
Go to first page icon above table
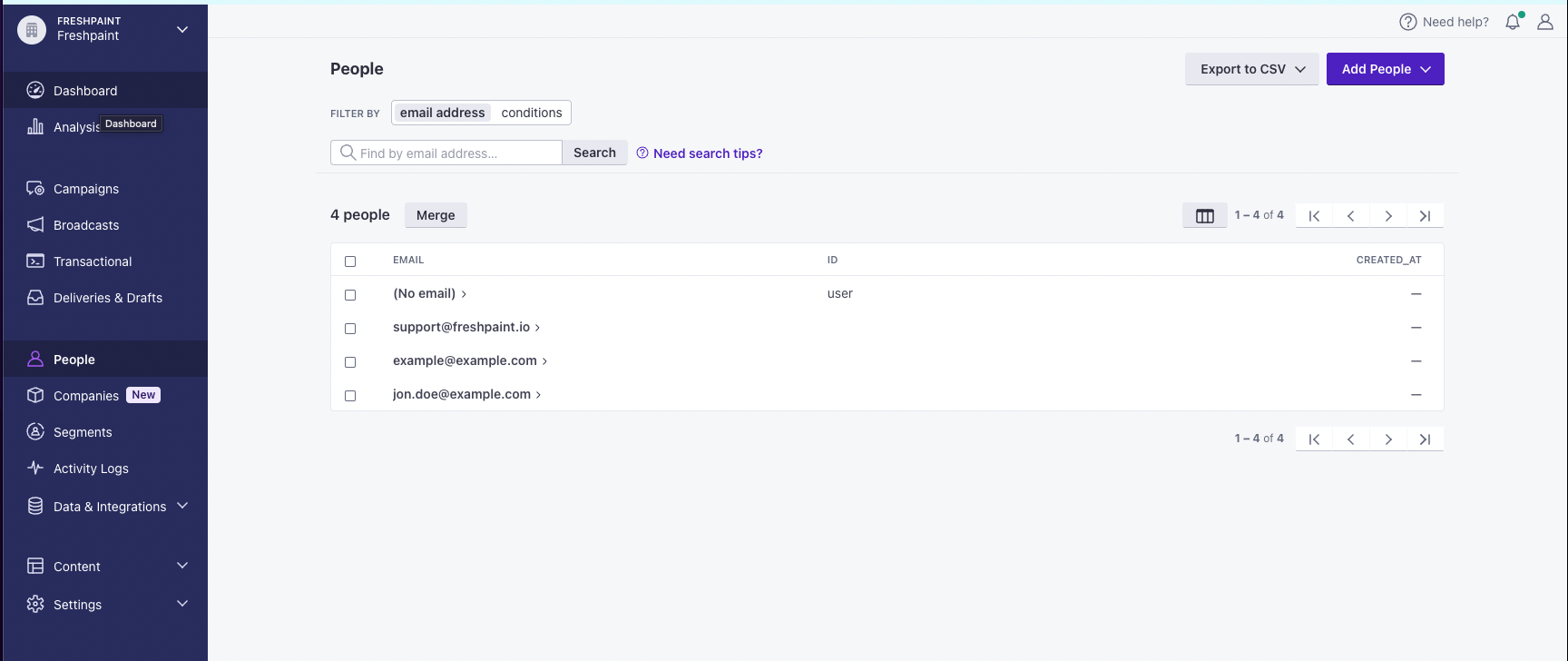tap(1314, 216)
